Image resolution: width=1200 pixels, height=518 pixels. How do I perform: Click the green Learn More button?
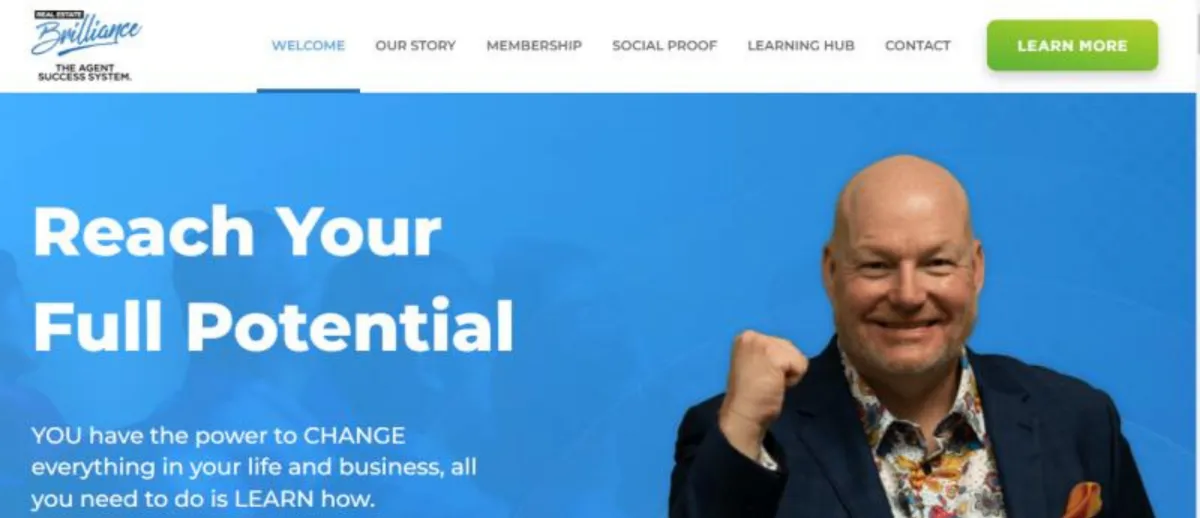tap(1072, 46)
